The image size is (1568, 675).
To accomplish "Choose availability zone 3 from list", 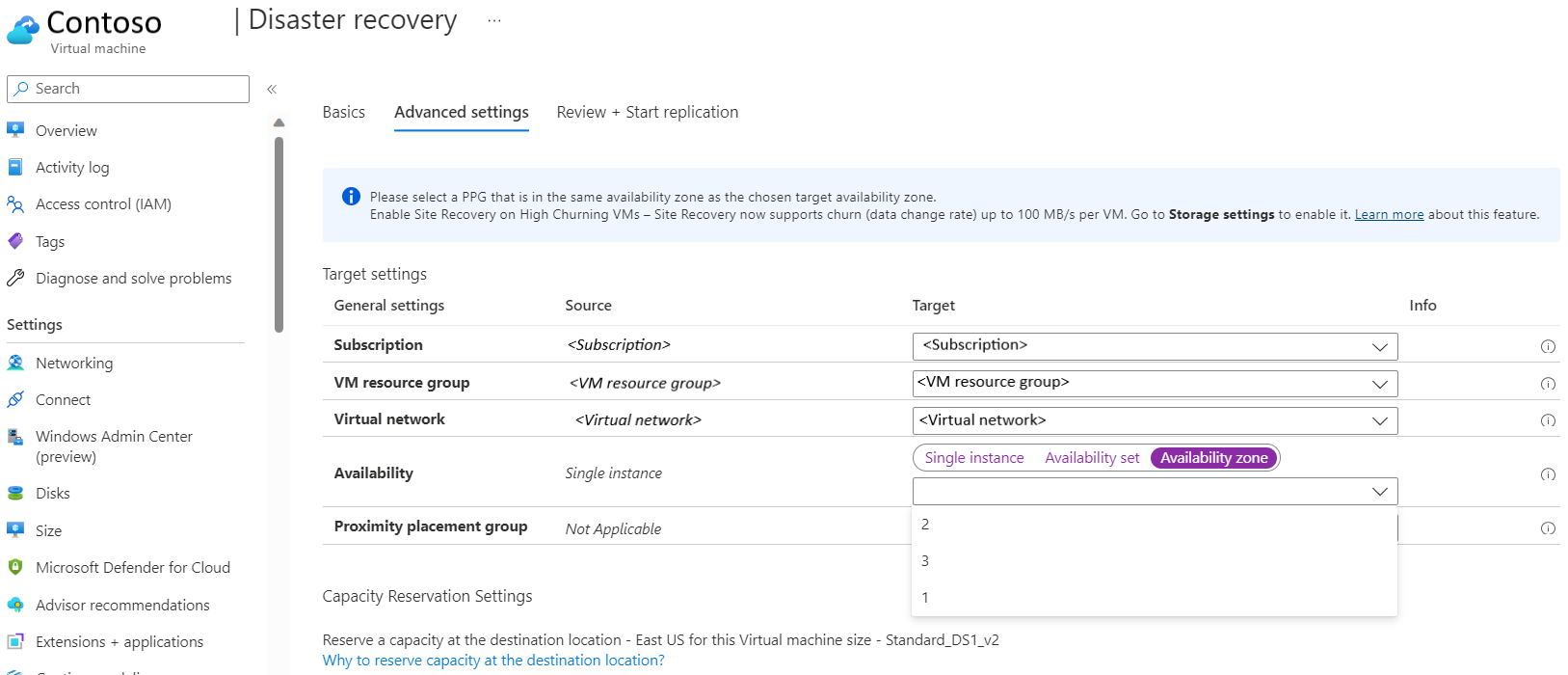I will pyautogui.click(x=925, y=561).
